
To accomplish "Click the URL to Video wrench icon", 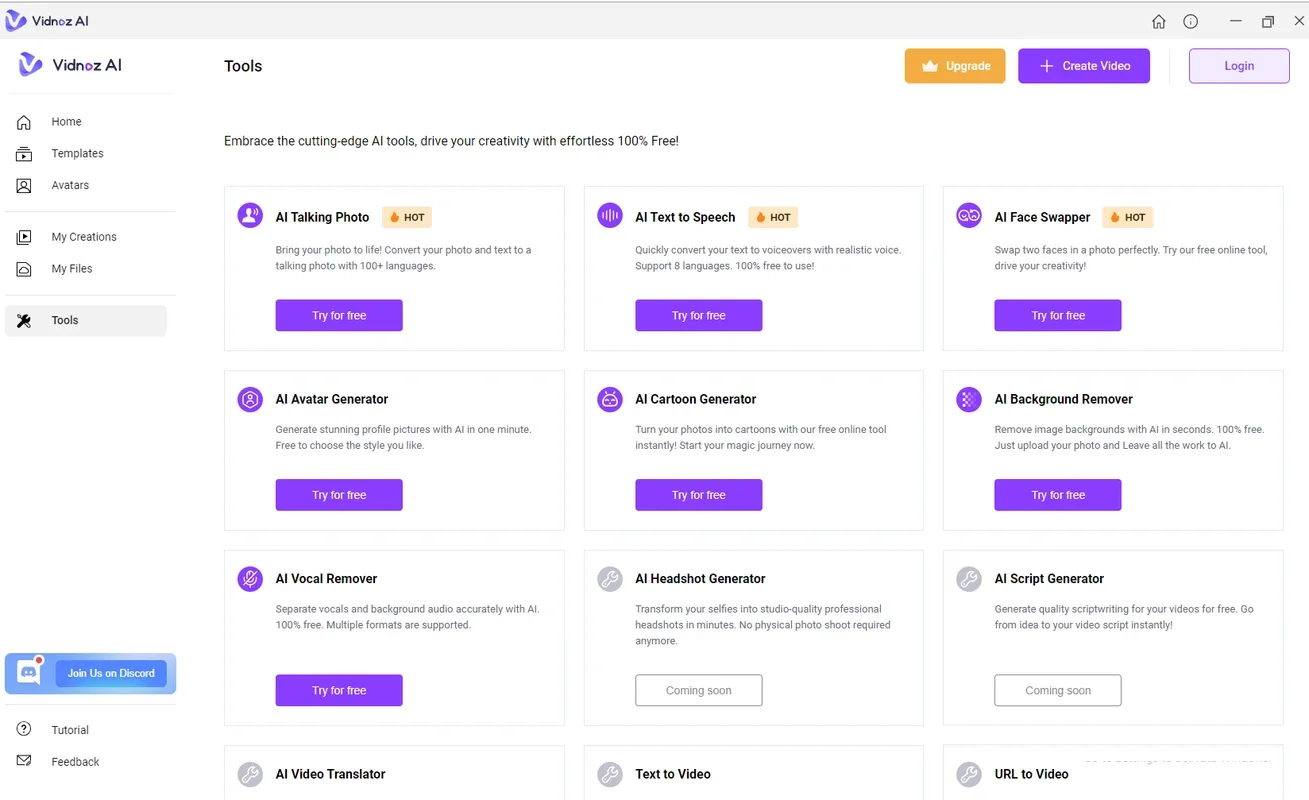I will coord(969,774).
